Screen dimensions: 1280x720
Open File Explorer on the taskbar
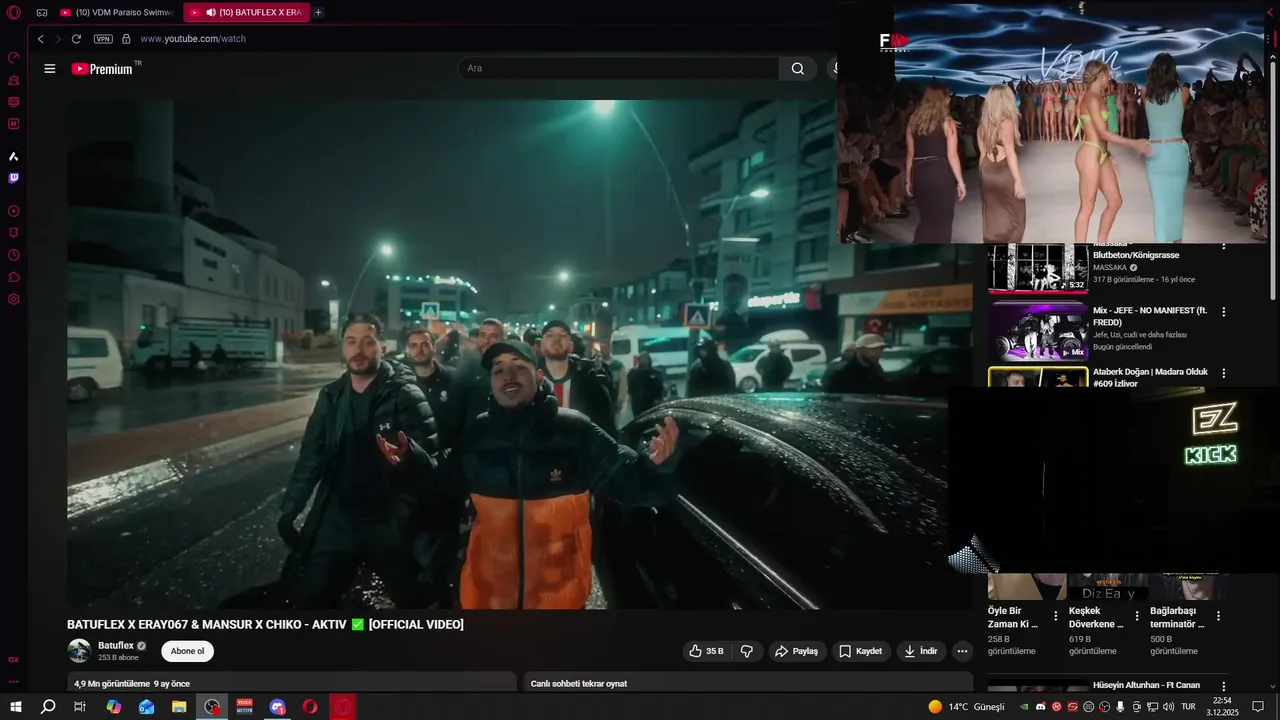(x=179, y=707)
